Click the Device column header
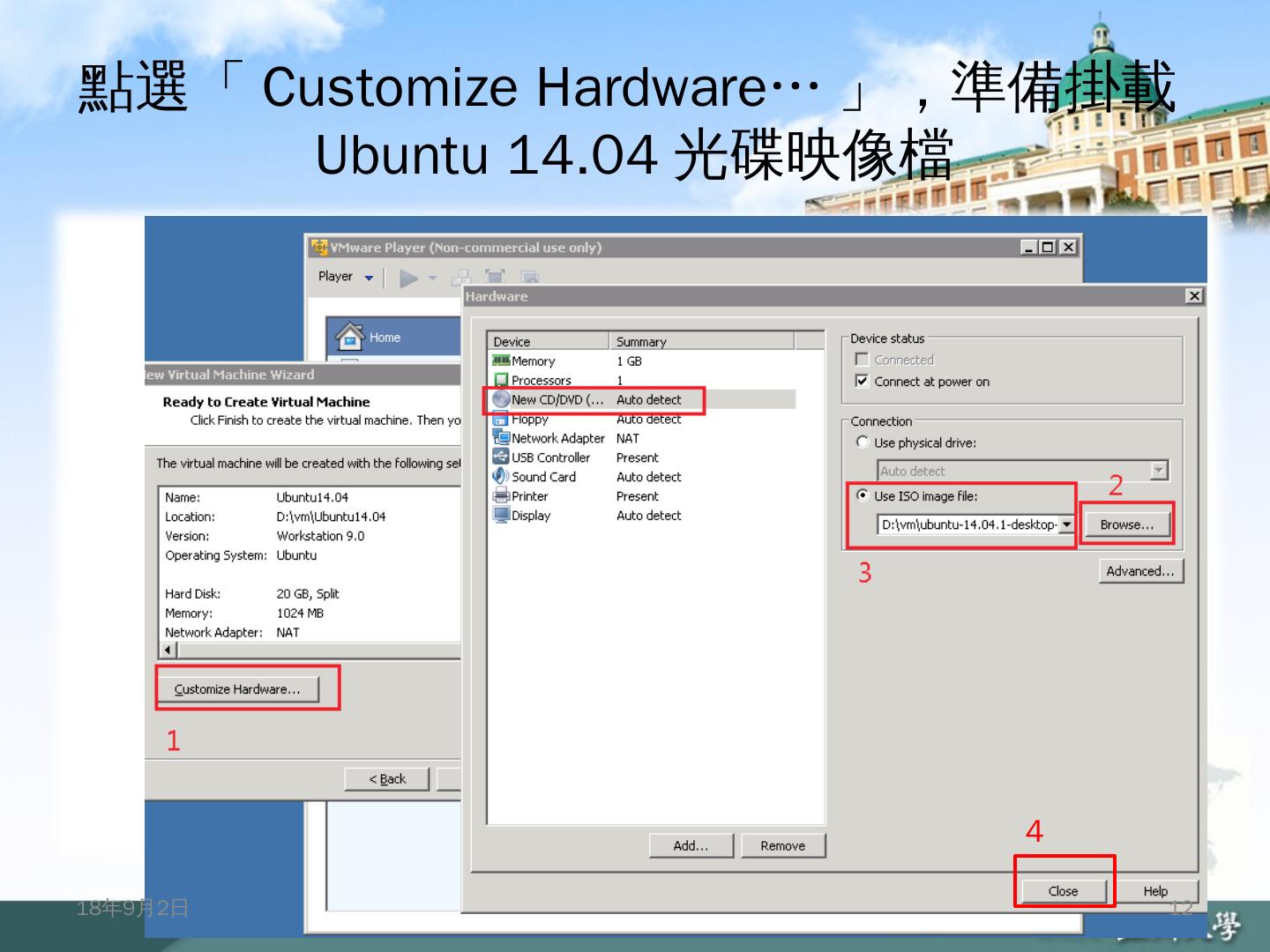 pyautogui.click(x=548, y=341)
